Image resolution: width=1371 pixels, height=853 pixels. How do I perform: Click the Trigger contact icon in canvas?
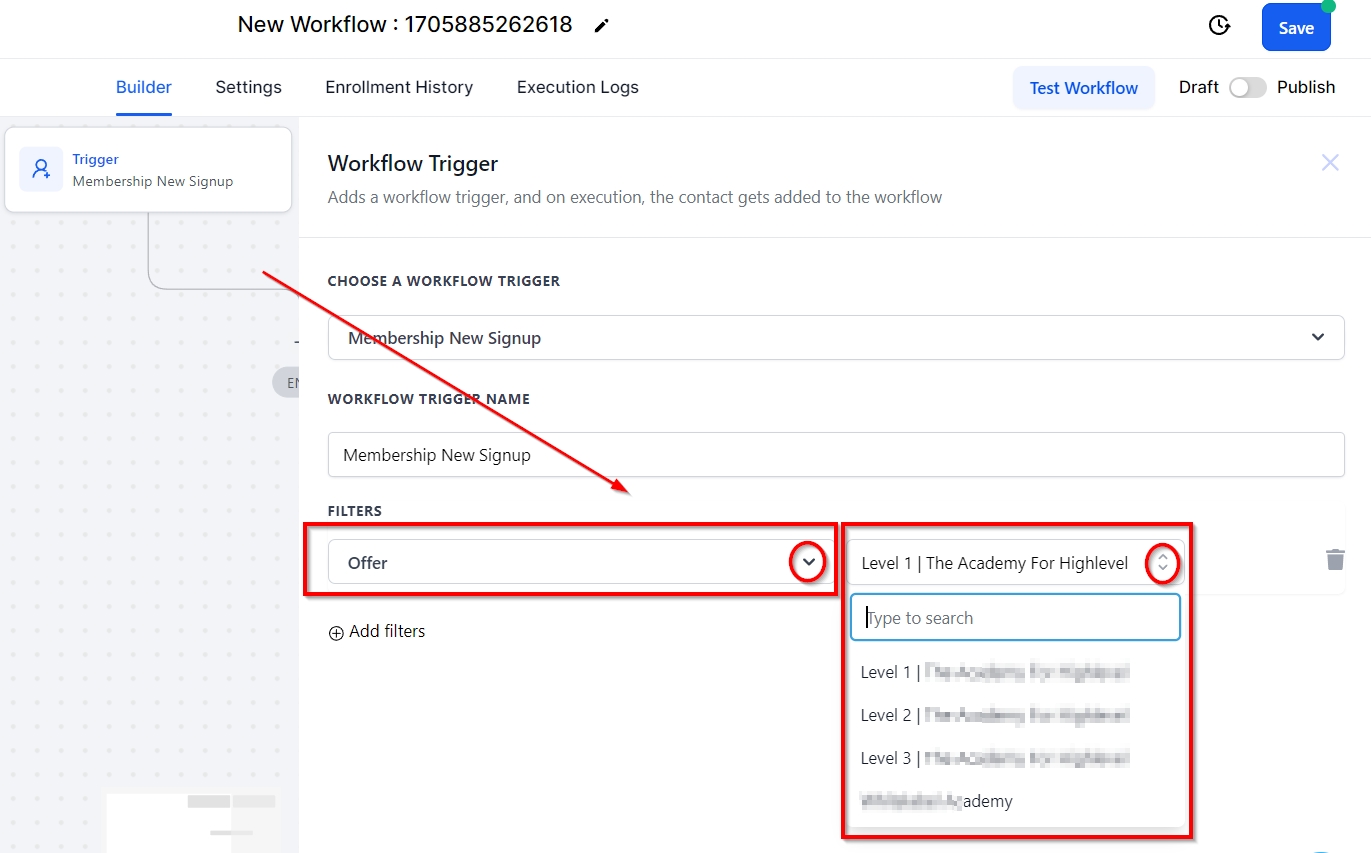point(41,169)
